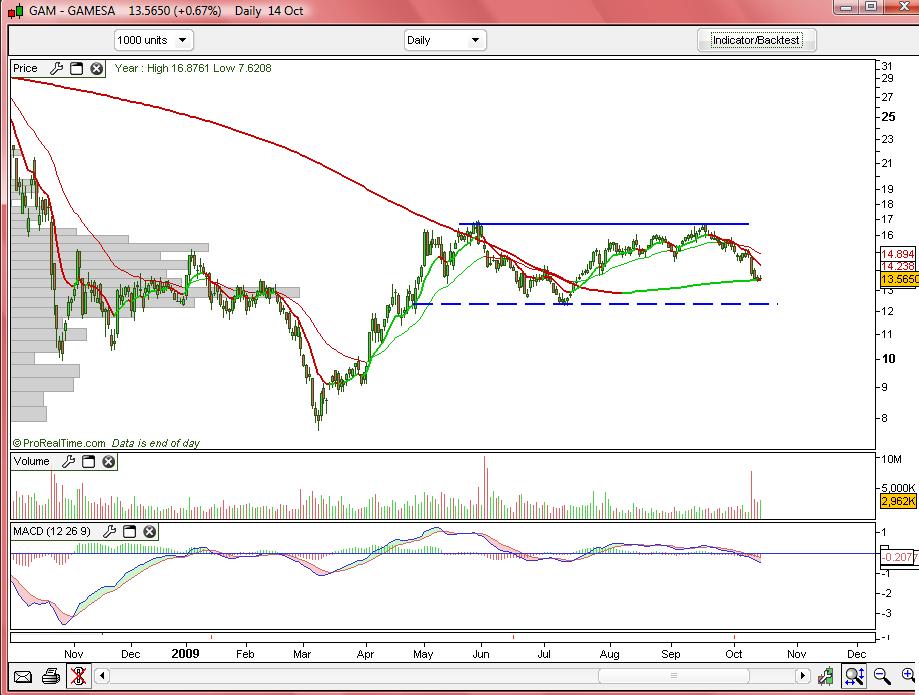Image resolution: width=919 pixels, height=695 pixels.
Task: Click the Price panel label
Action: [25, 69]
